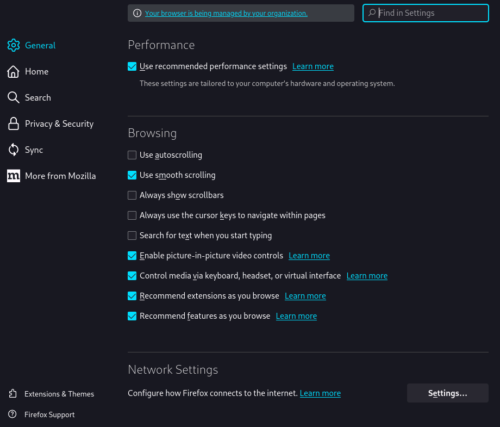The image size is (500, 427).
Task: Focus the Find in Settings field
Action: pyautogui.click(x=426, y=13)
